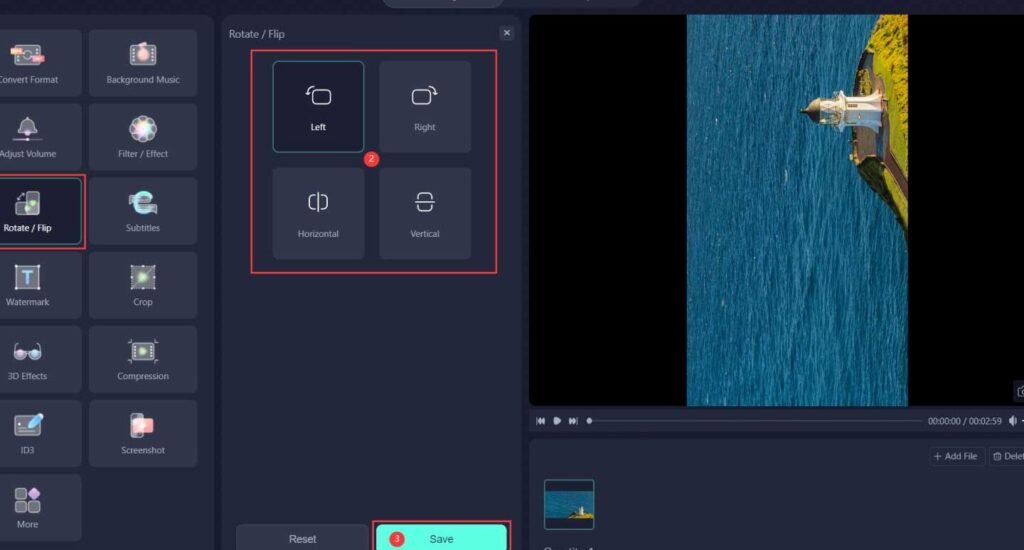1024x550 pixels.
Task: Click the 00:00:00 / 00:02:59 time display
Action: click(x=965, y=421)
